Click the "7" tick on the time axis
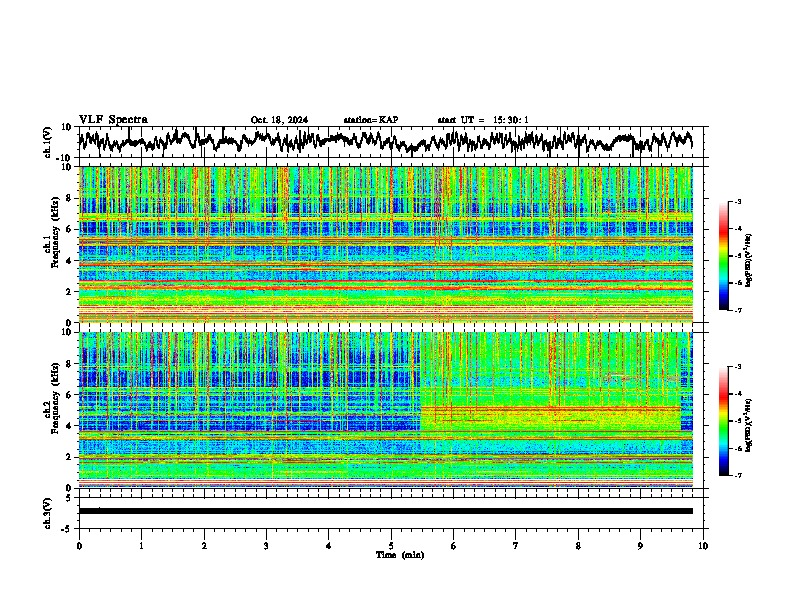 click(516, 546)
